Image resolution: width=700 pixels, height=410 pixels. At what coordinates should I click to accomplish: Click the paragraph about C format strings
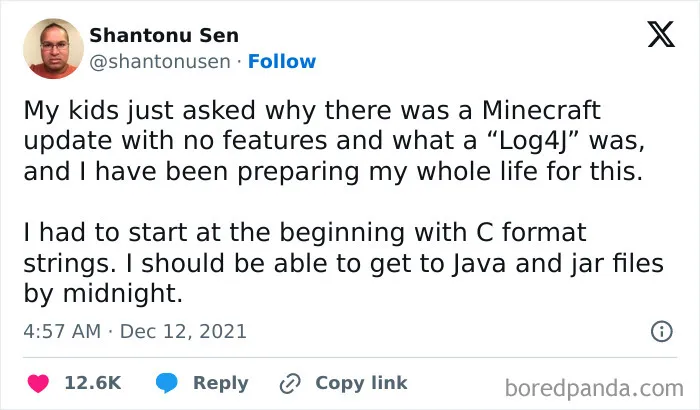click(343, 263)
